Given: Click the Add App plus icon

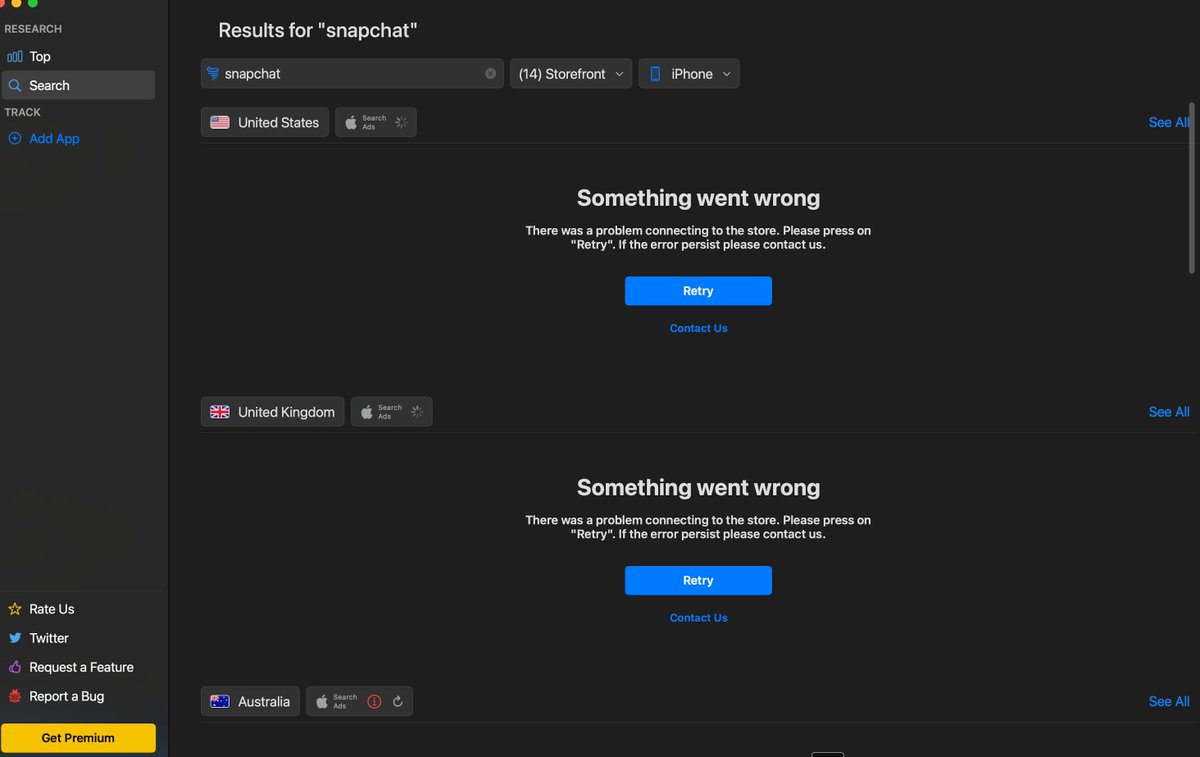Looking at the screenshot, I should 15,139.
